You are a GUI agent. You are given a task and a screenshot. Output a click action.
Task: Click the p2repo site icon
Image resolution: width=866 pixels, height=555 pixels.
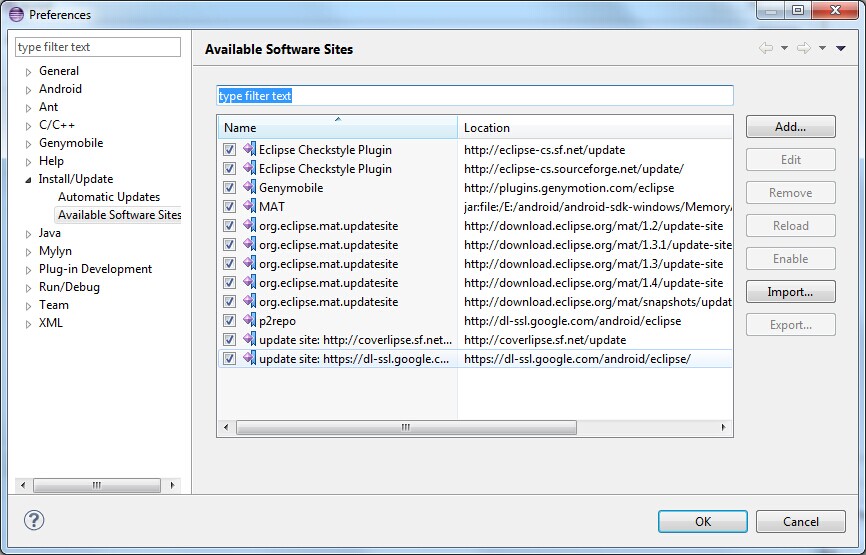click(249, 321)
